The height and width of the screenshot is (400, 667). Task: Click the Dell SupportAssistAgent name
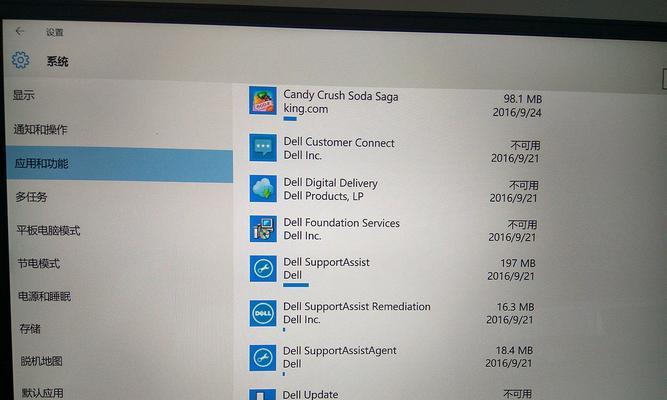tap(339, 351)
